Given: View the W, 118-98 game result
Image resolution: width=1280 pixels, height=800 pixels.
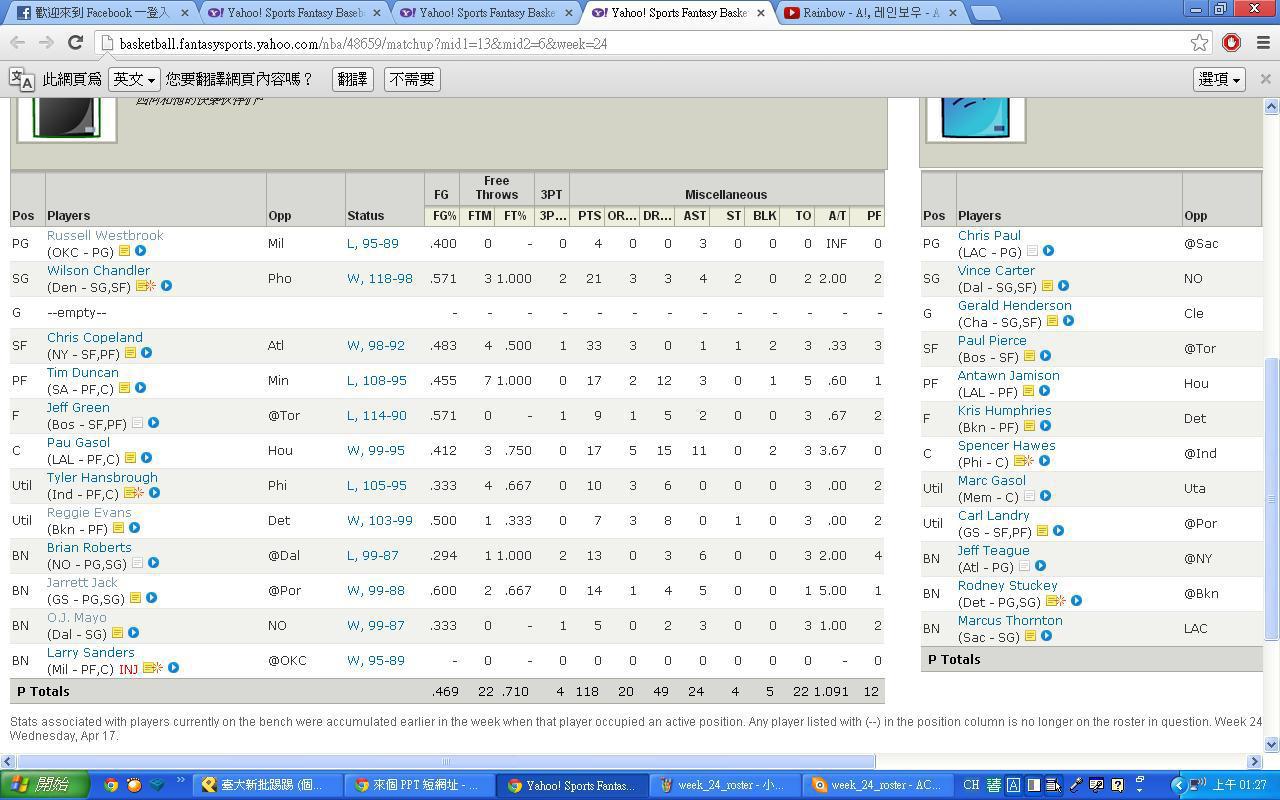Looking at the screenshot, I should tap(380, 279).
